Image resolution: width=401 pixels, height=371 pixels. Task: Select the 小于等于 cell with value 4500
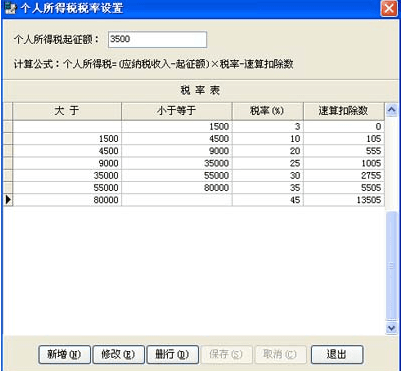pos(177,139)
